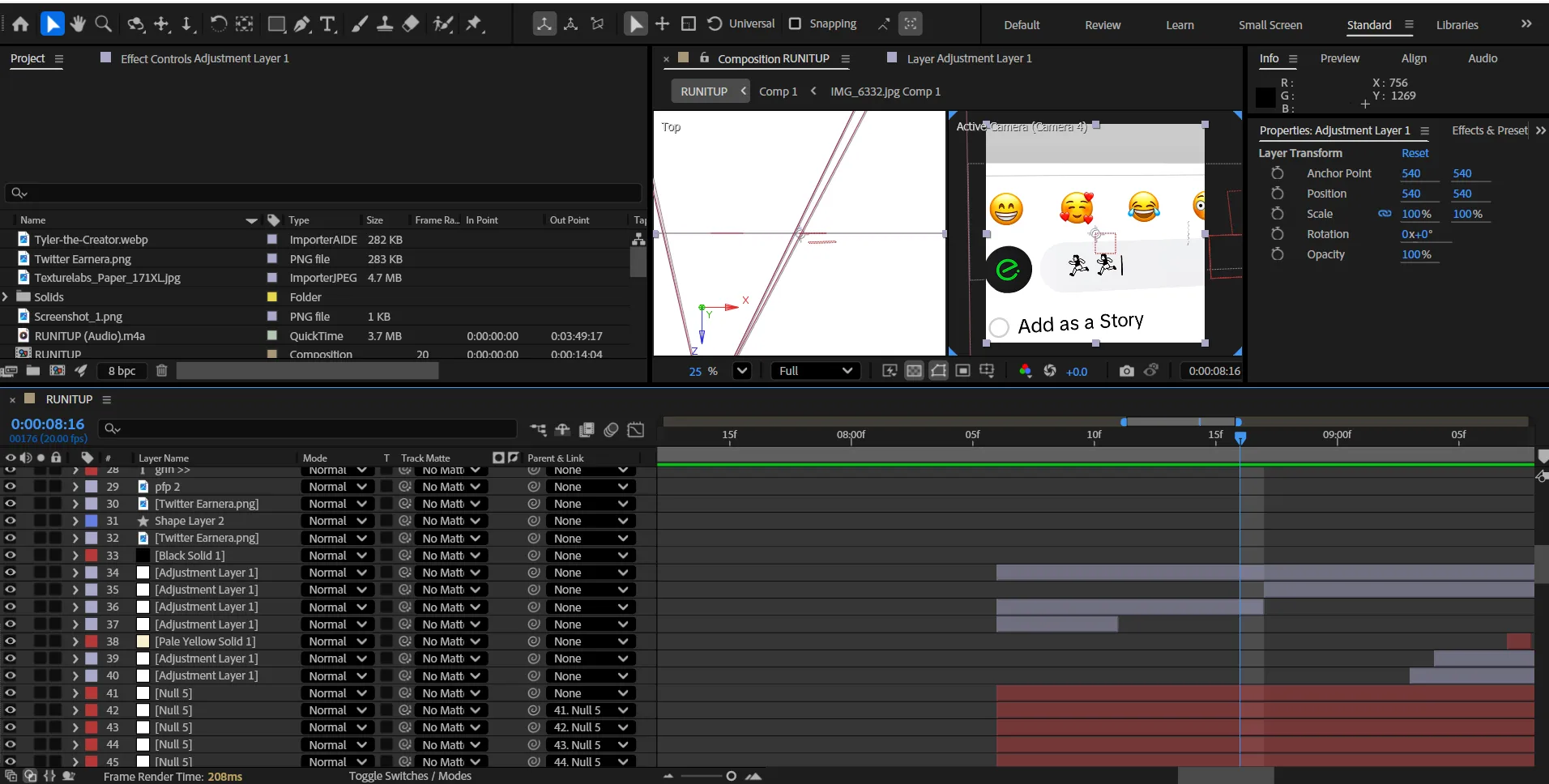Toggle visibility of Black Solid 1 layer

coord(11,556)
